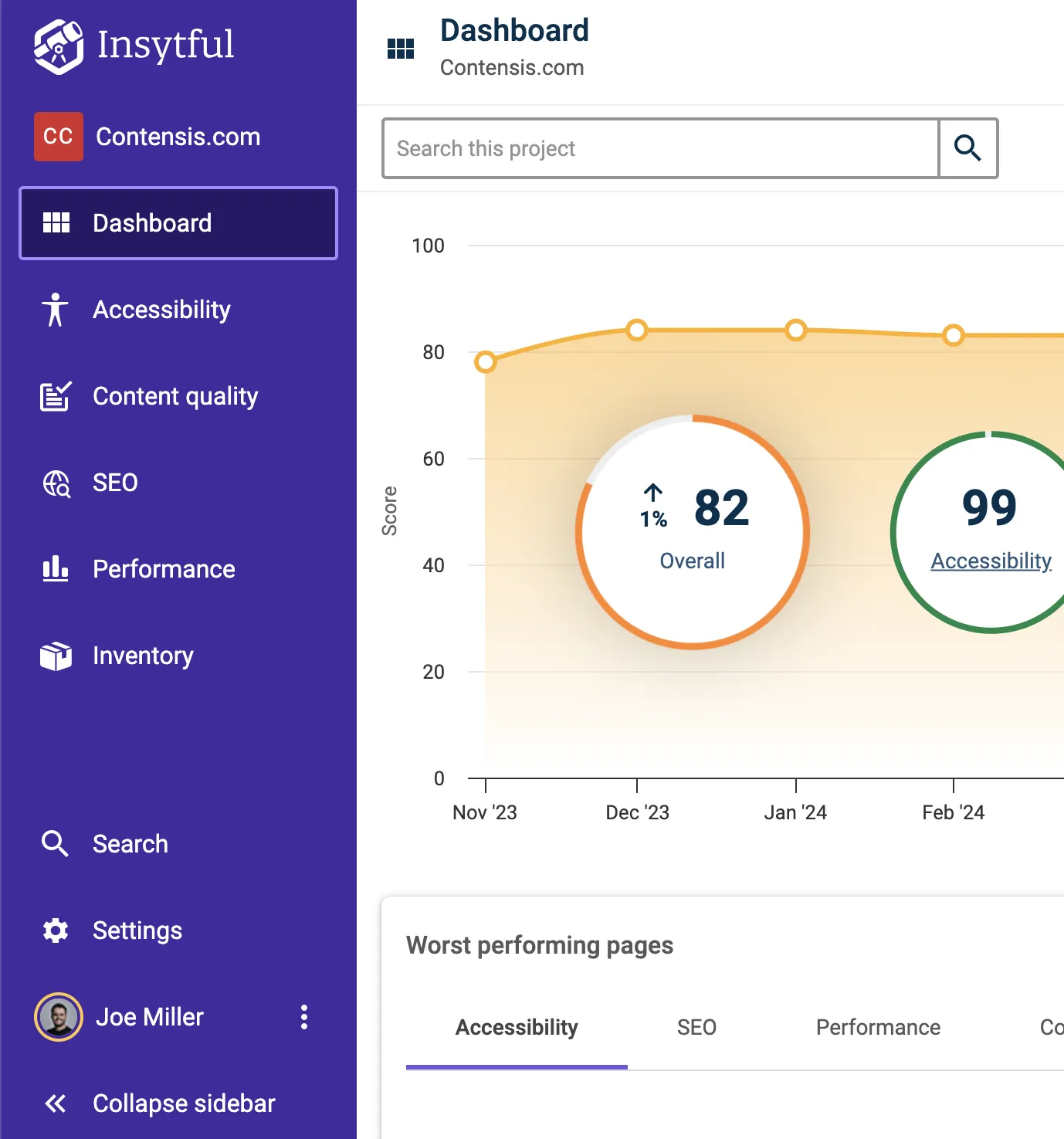Viewport: 1064px width, 1139px height.
Task: Open Joe Miller's three-dot options menu
Action: (304, 1017)
